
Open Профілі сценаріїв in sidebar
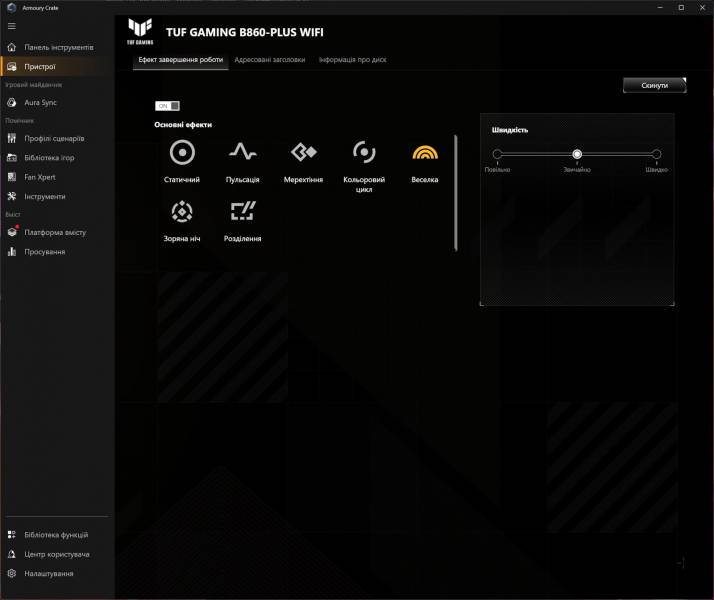[x=55, y=138]
